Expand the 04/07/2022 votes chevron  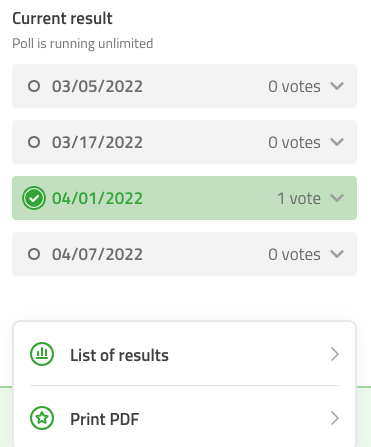pyautogui.click(x=337, y=254)
